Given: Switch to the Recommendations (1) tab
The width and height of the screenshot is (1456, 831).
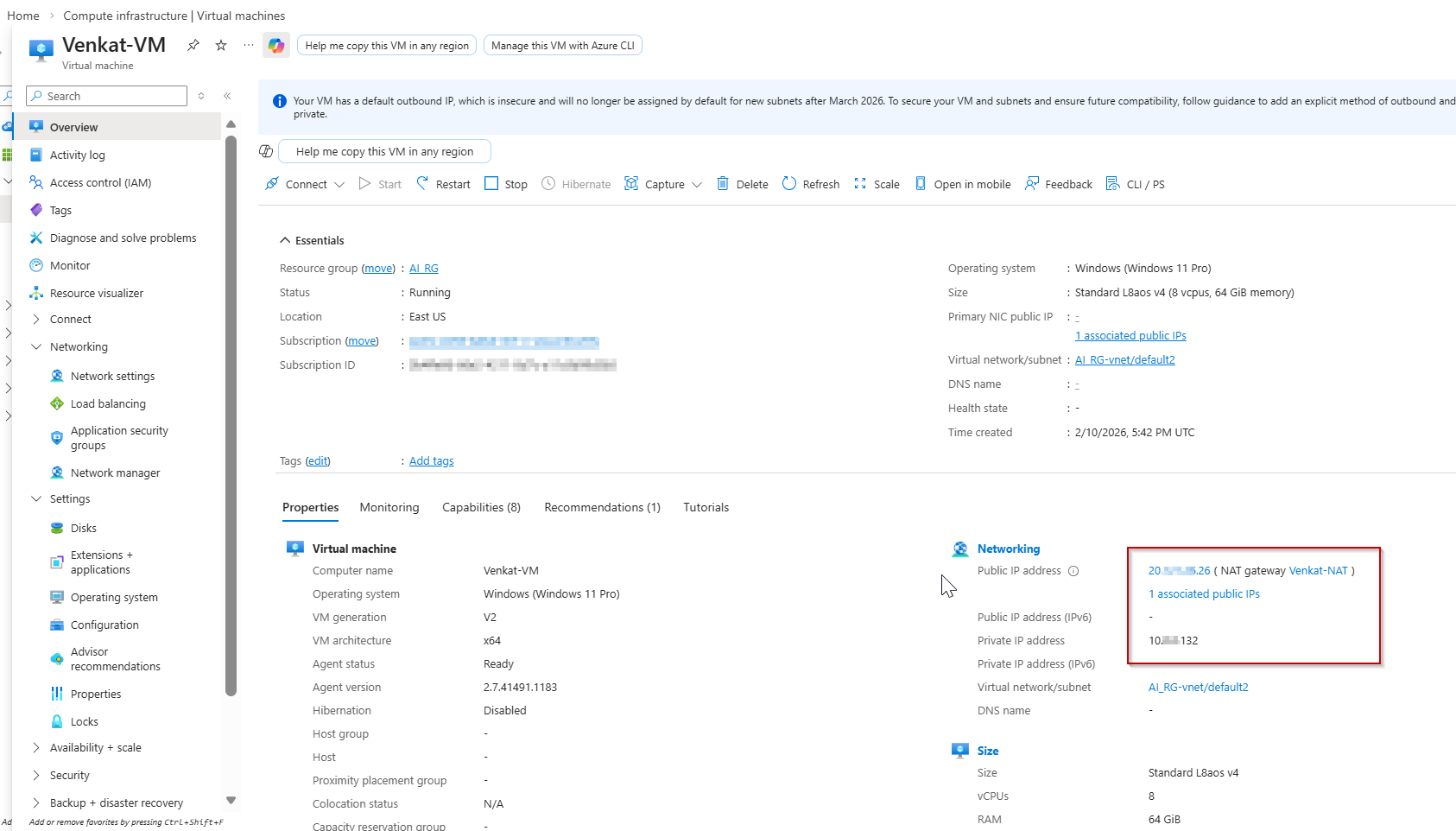Looking at the screenshot, I should click(602, 507).
